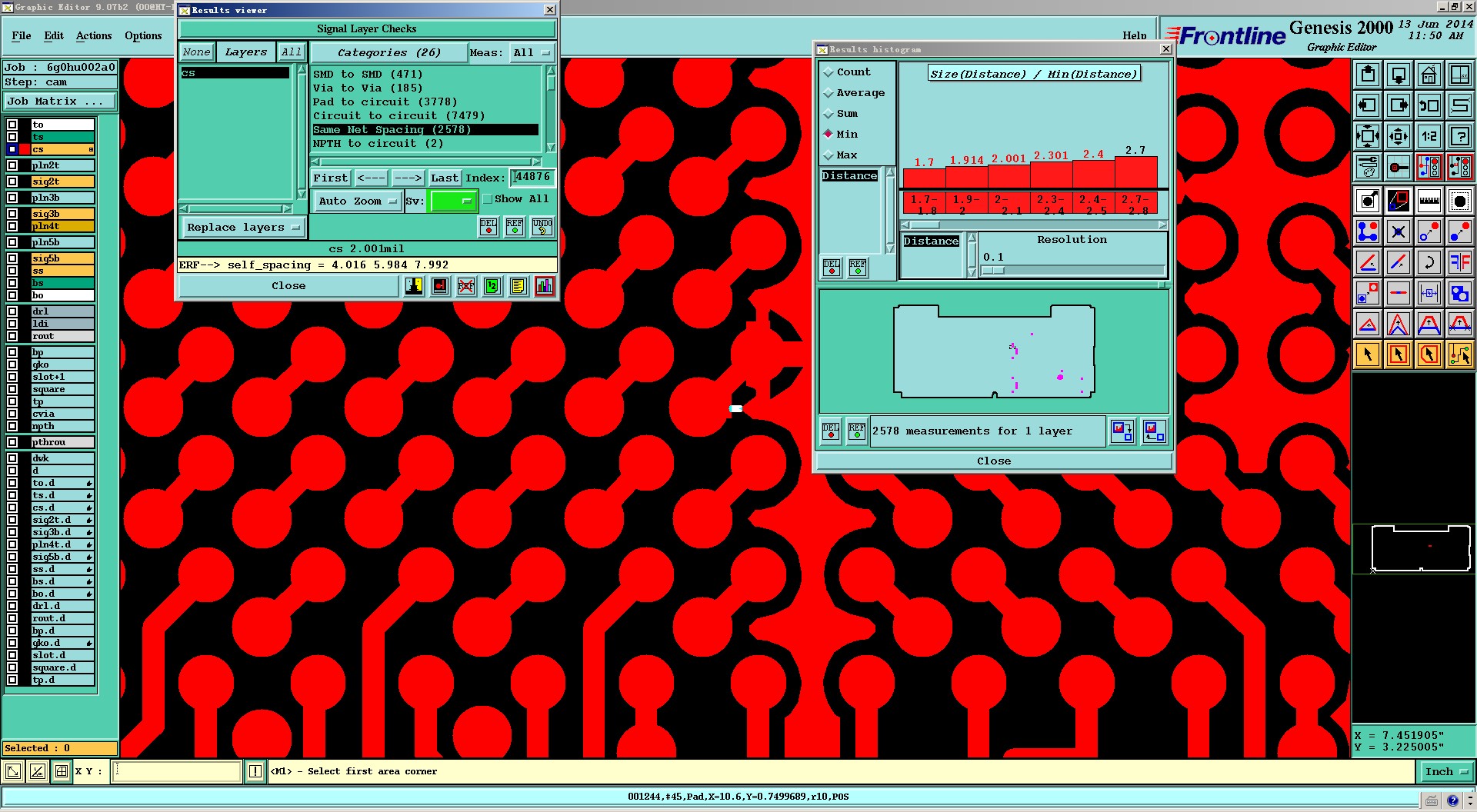Click the Last result button
Screen dimensions: 1477x812
pos(445,178)
